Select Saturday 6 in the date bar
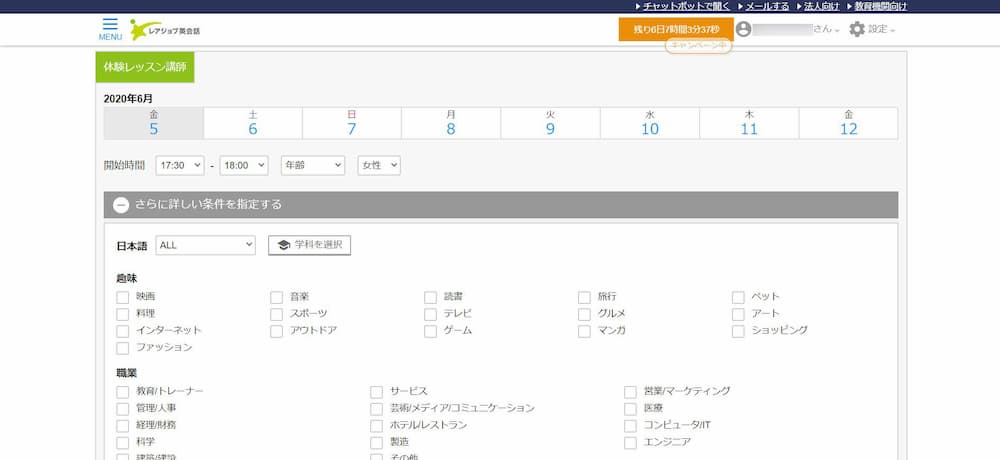Screen dimensions: 1000x460 (253, 123)
